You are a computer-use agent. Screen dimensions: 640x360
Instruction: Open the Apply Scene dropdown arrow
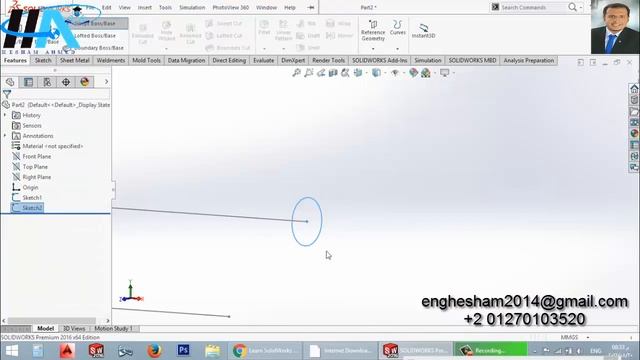click(435, 73)
